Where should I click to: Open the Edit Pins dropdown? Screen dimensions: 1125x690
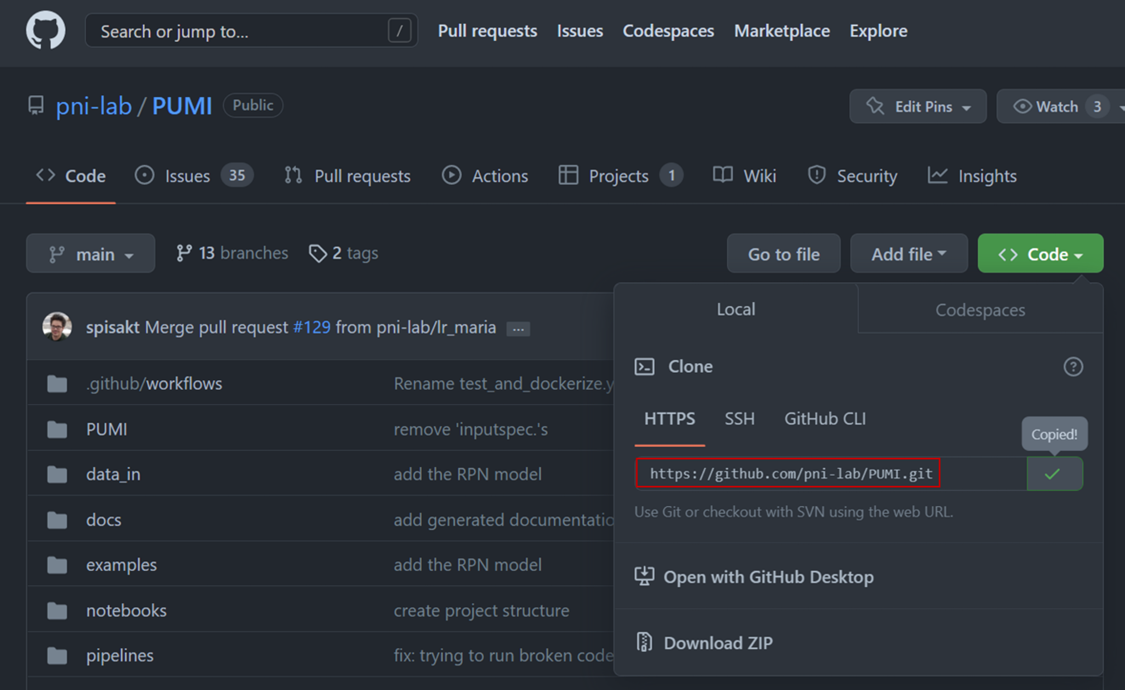click(918, 106)
